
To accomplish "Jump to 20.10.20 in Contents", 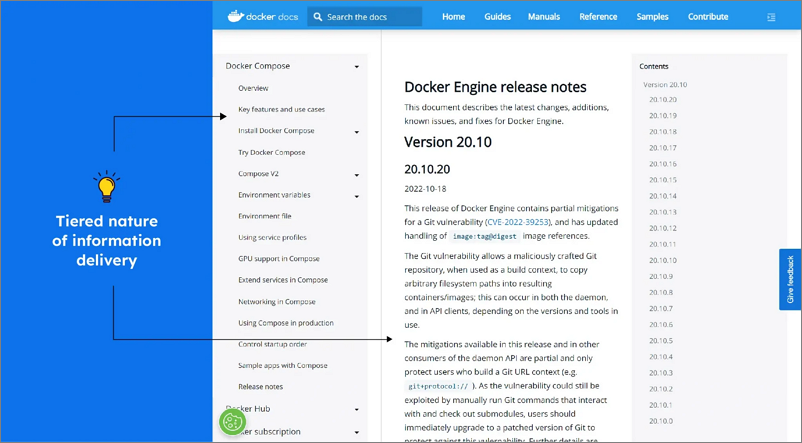I will point(663,100).
